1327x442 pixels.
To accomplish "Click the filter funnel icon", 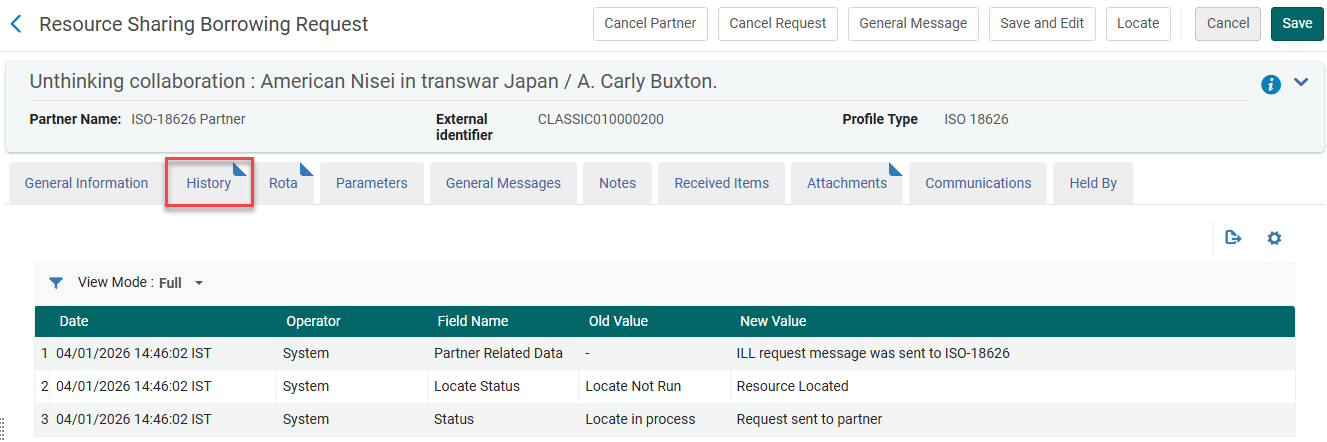I will [56, 283].
